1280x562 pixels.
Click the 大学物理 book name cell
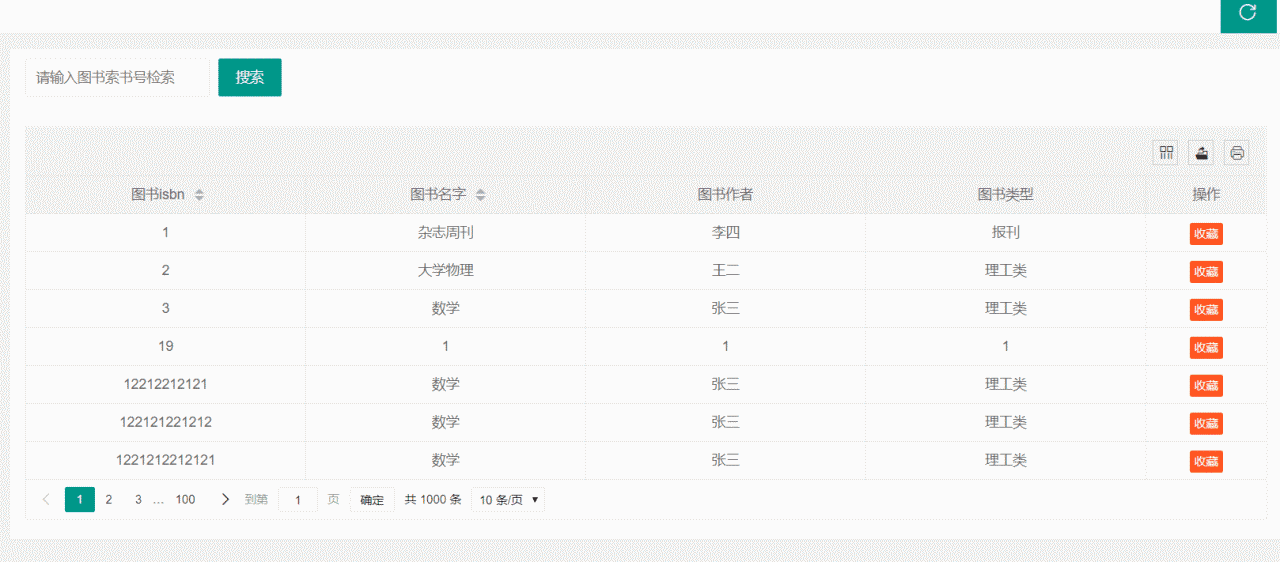445,270
